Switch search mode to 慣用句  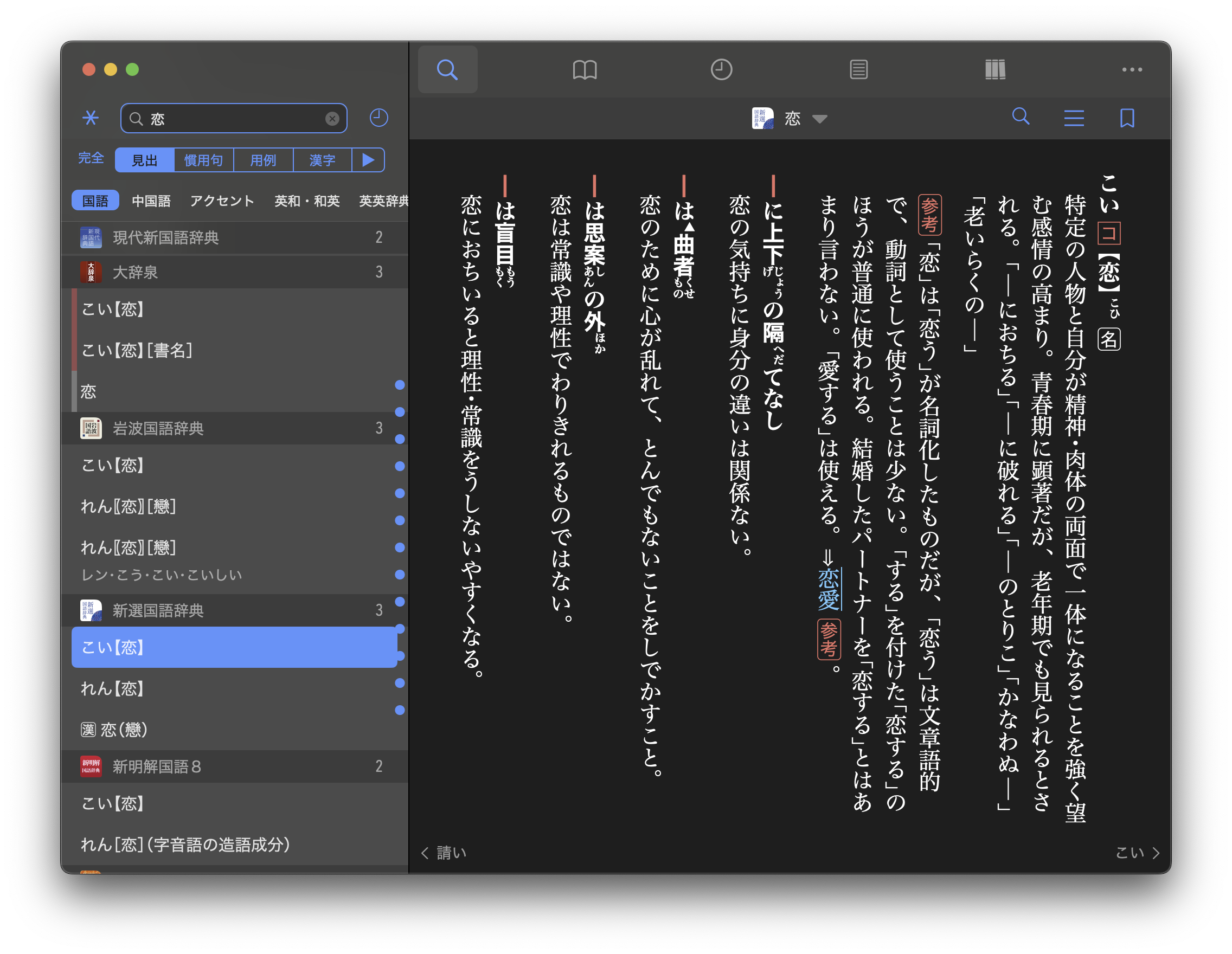[204, 160]
